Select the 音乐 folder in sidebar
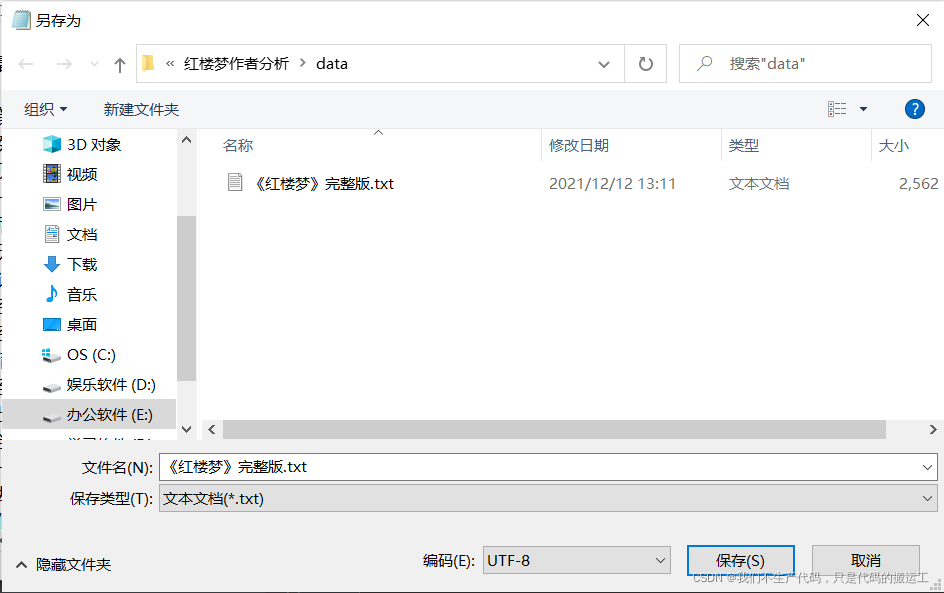 [x=80, y=294]
